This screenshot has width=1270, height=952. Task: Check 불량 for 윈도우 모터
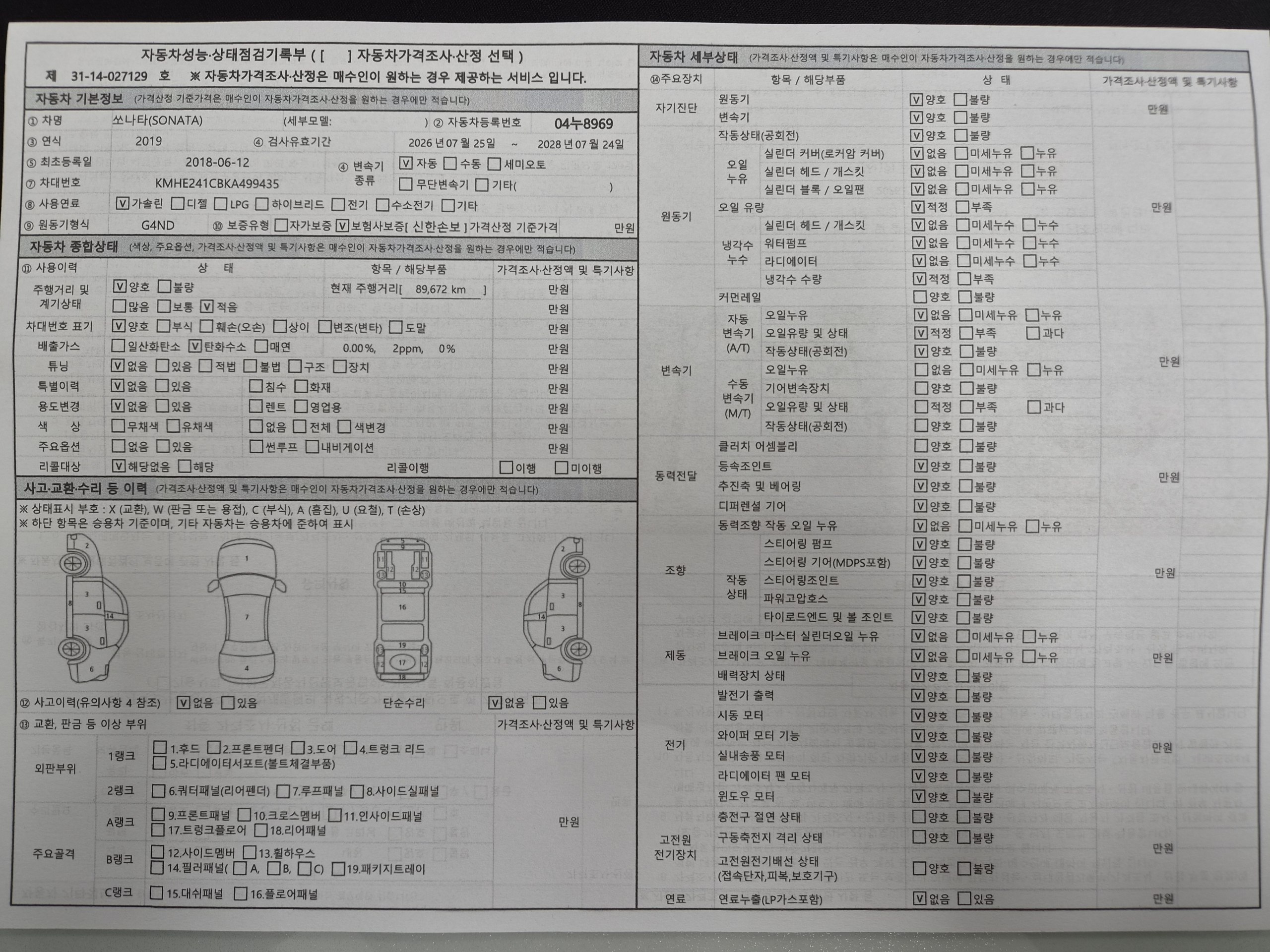point(964,796)
